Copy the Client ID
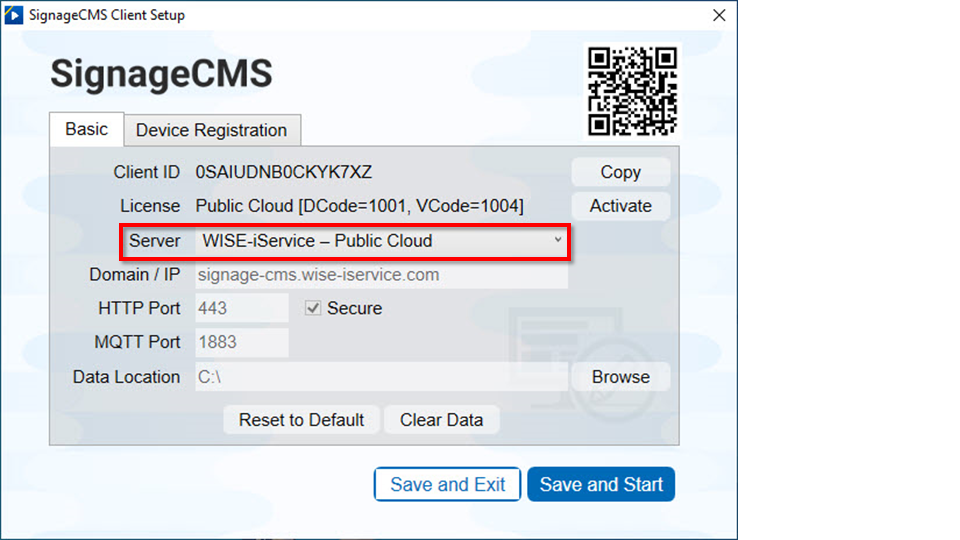This screenshot has width=960, height=540. [x=620, y=172]
